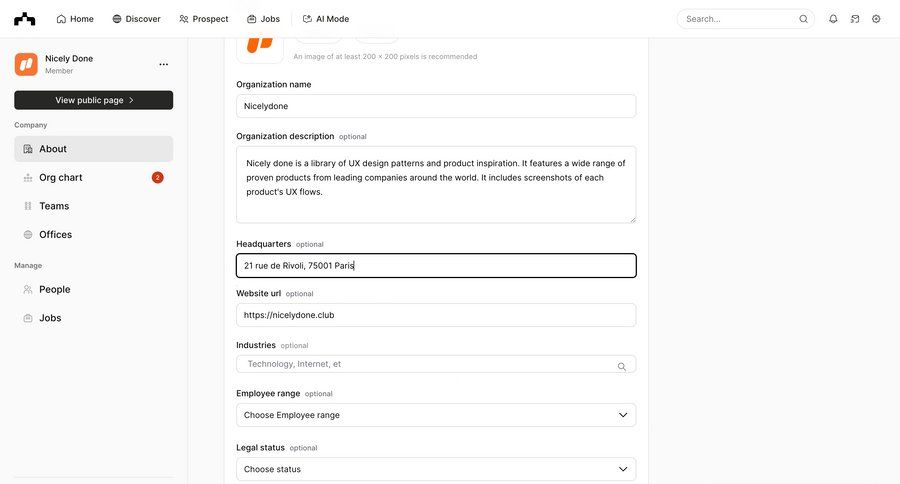
Task: Click the Industries search field
Action: (x=436, y=364)
